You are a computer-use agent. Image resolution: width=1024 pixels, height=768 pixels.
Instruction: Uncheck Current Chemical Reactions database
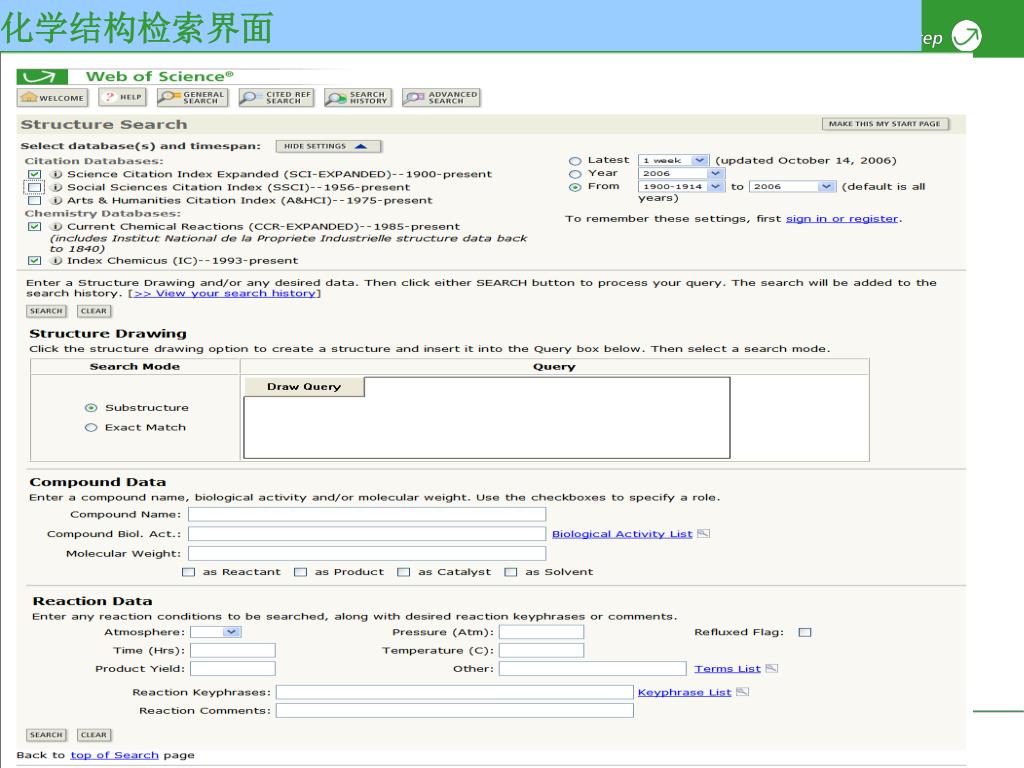coord(35,227)
